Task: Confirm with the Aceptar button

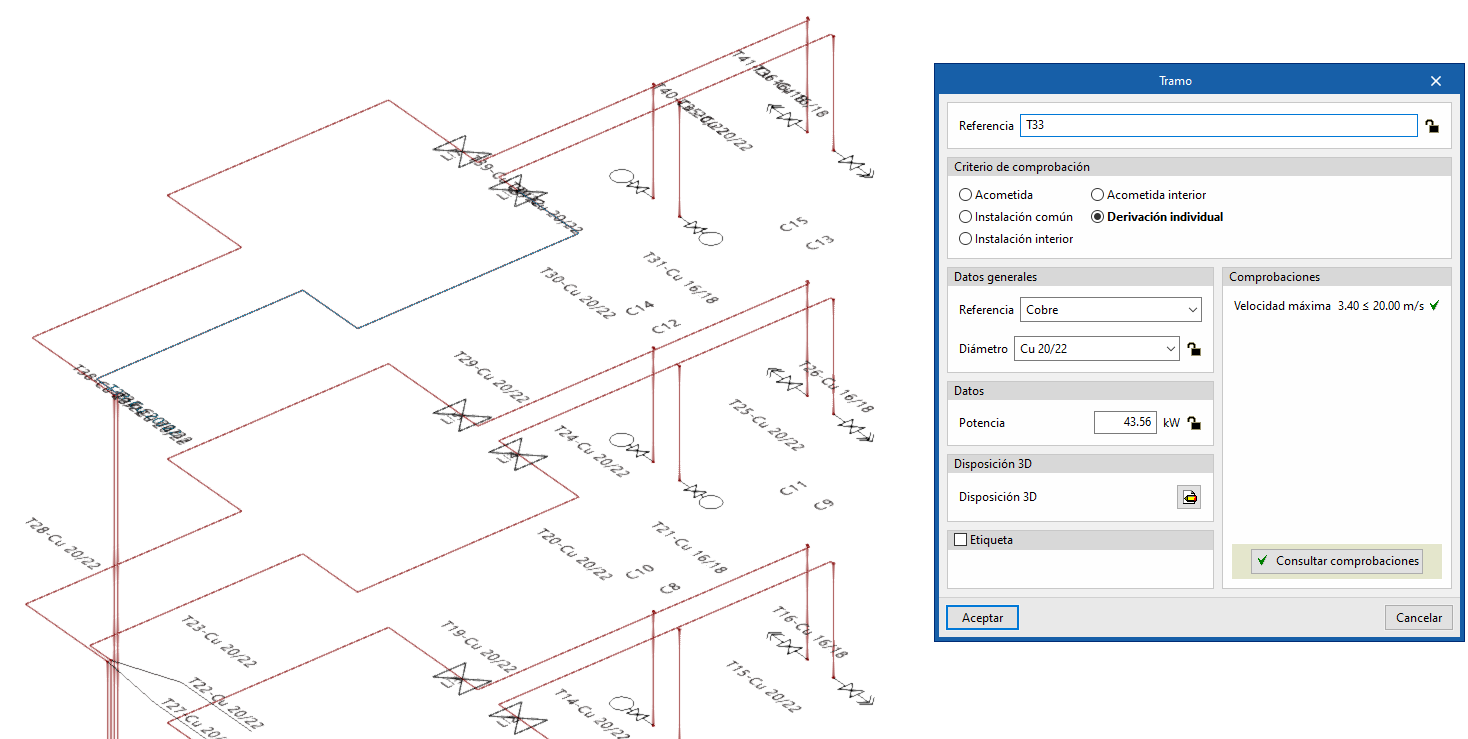Action: coord(982,618)
